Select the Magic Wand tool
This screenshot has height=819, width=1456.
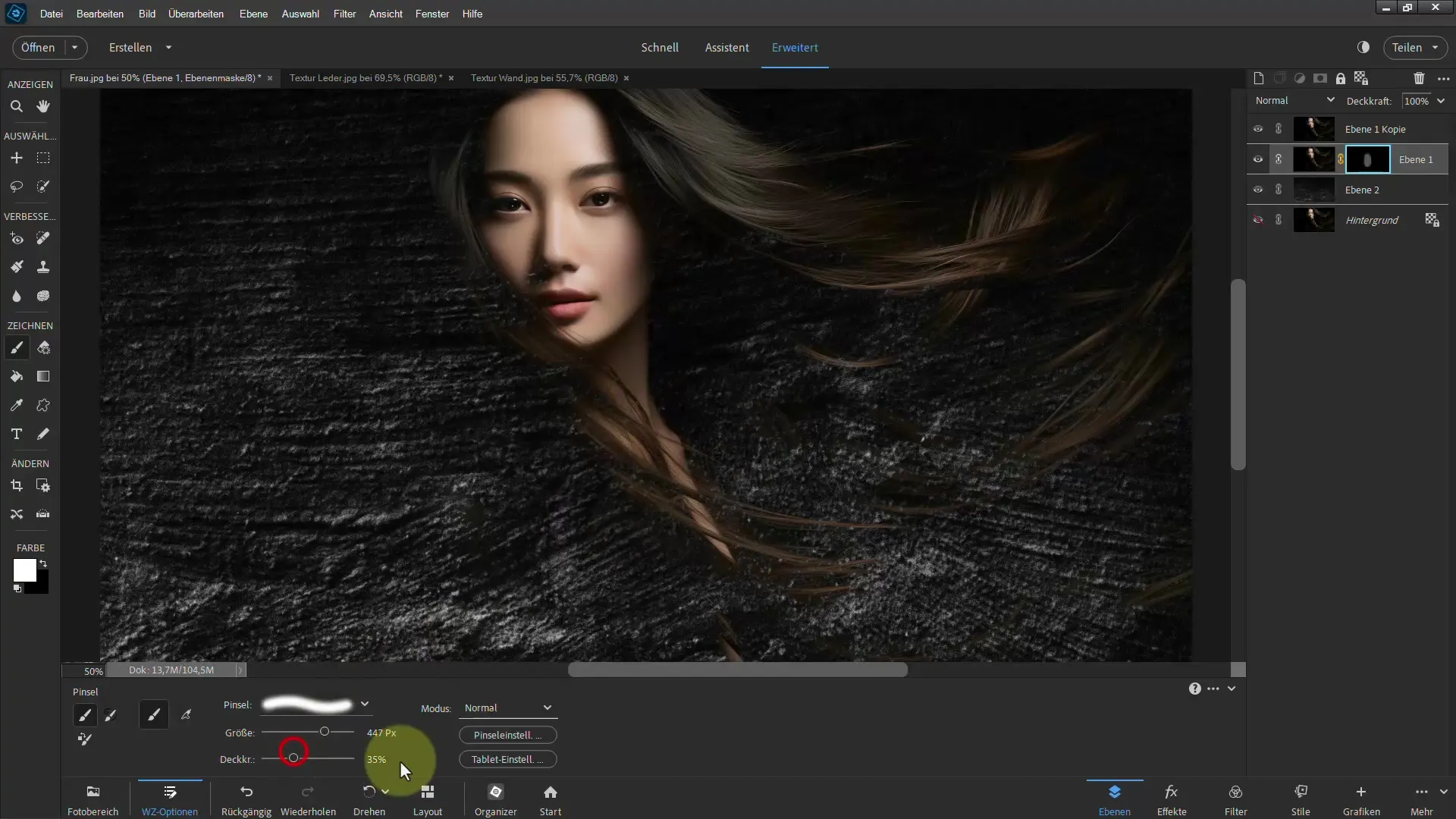43,186
